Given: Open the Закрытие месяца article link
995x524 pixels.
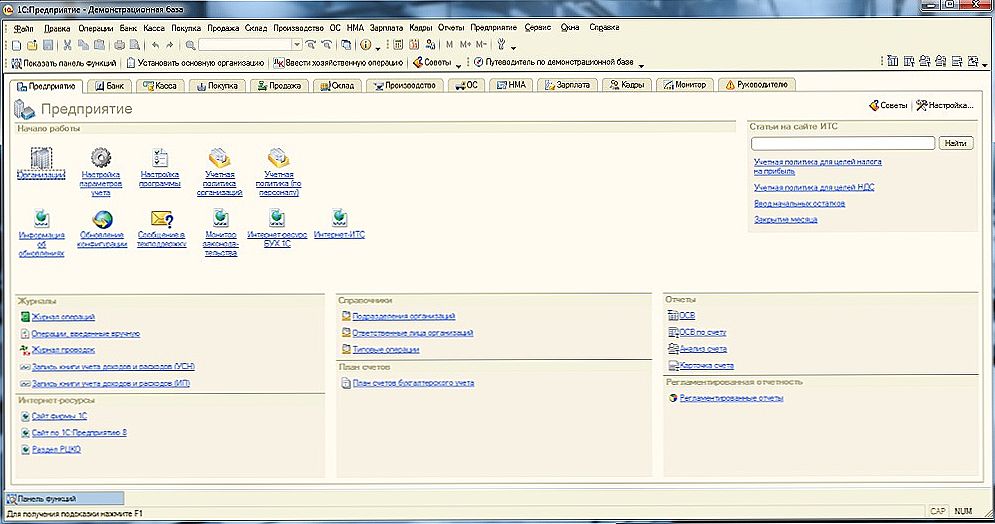Looking at the screenshot, I should coord(786,219).
